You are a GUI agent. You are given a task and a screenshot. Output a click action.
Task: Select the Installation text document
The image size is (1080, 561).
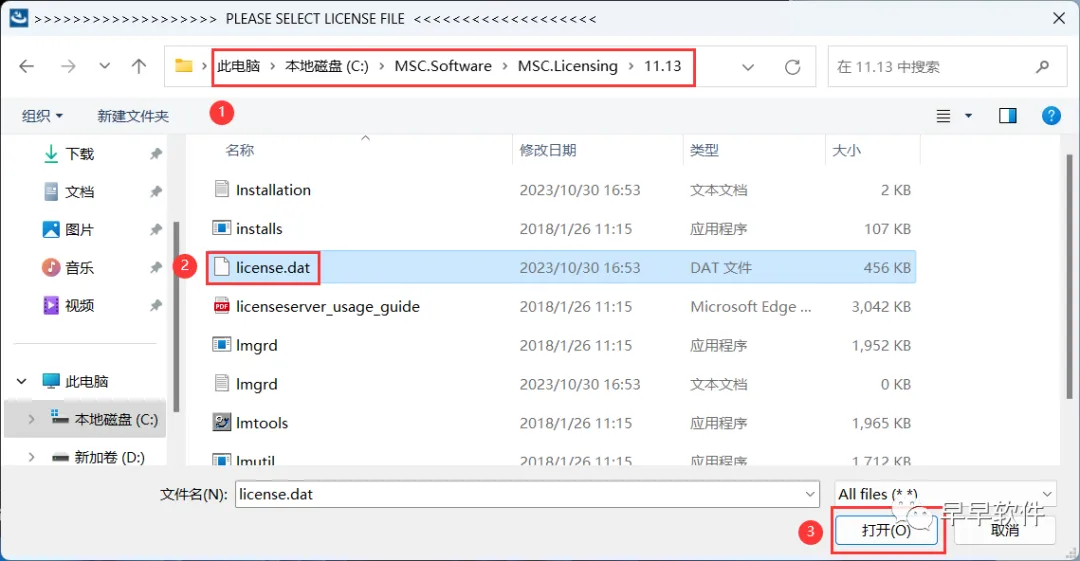[x=561, y=190]
